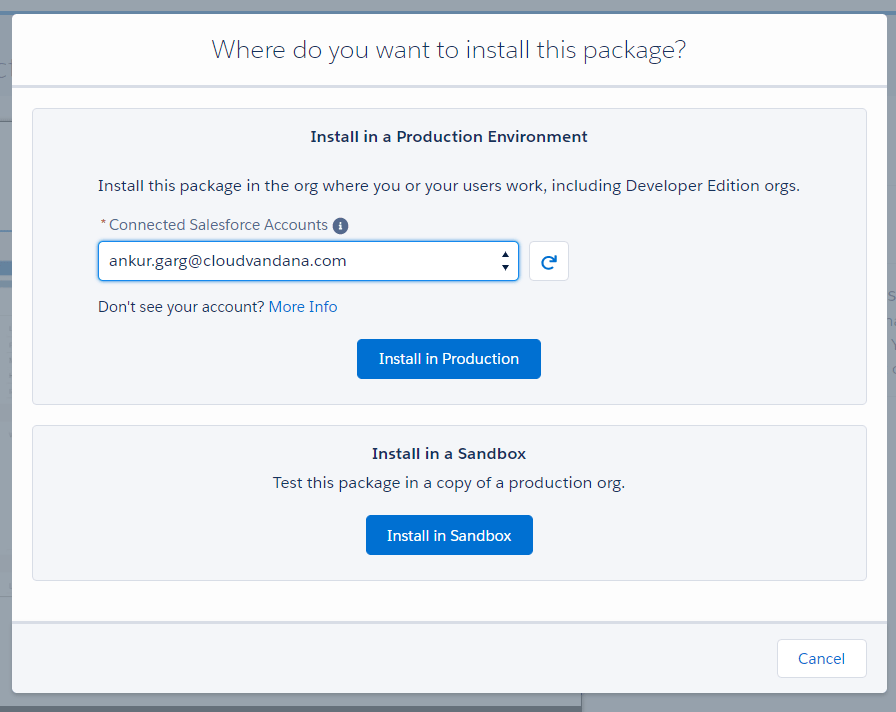Click the dimmed page background at far right
The image size is (896, 712).
pyautogui.click(x=891, y=343)
